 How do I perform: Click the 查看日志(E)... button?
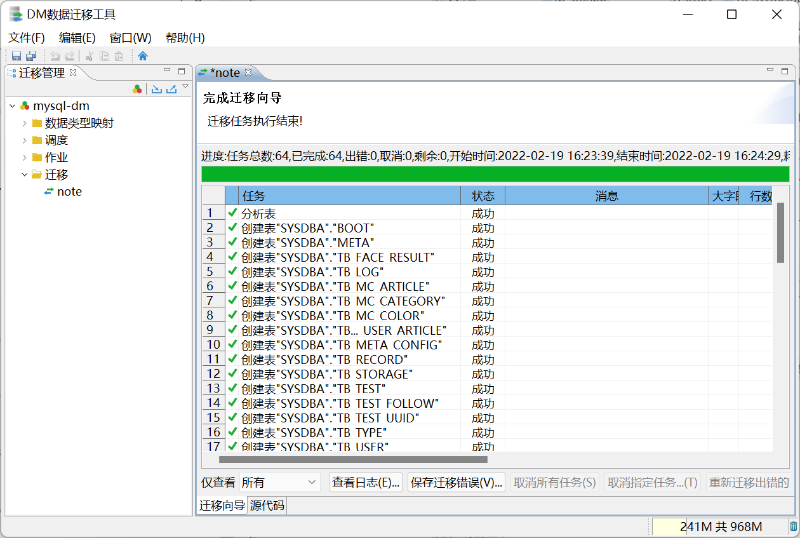(366, 482)
